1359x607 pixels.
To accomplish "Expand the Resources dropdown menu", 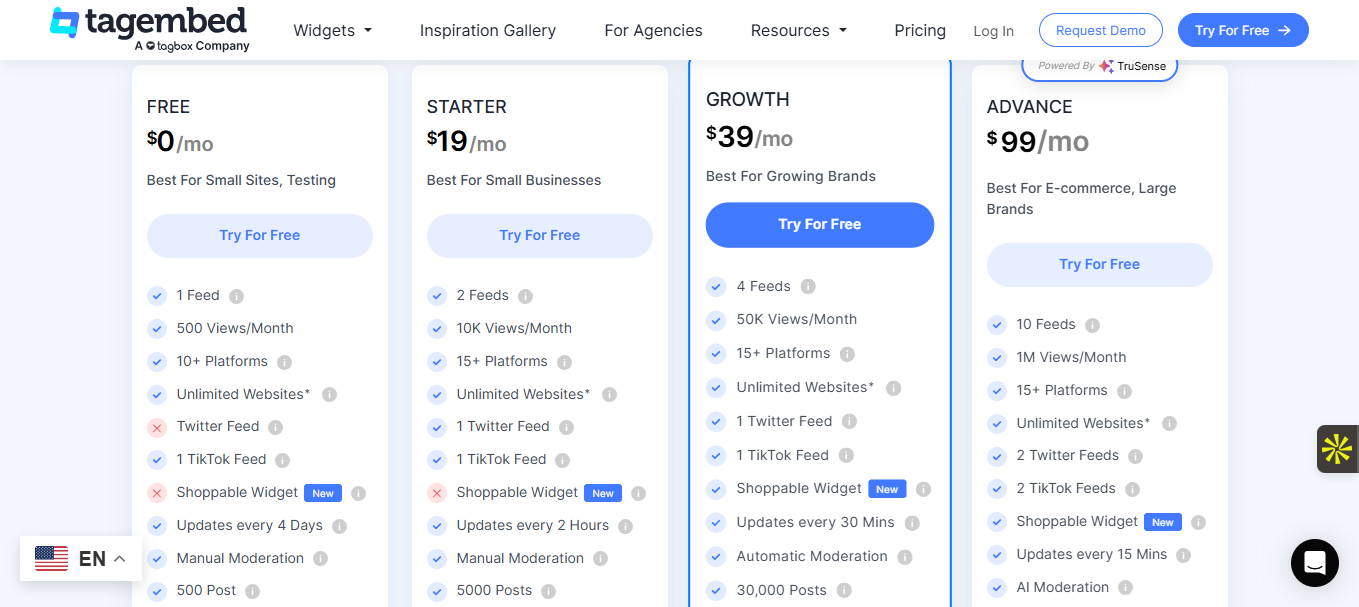I will click(798, 30).
